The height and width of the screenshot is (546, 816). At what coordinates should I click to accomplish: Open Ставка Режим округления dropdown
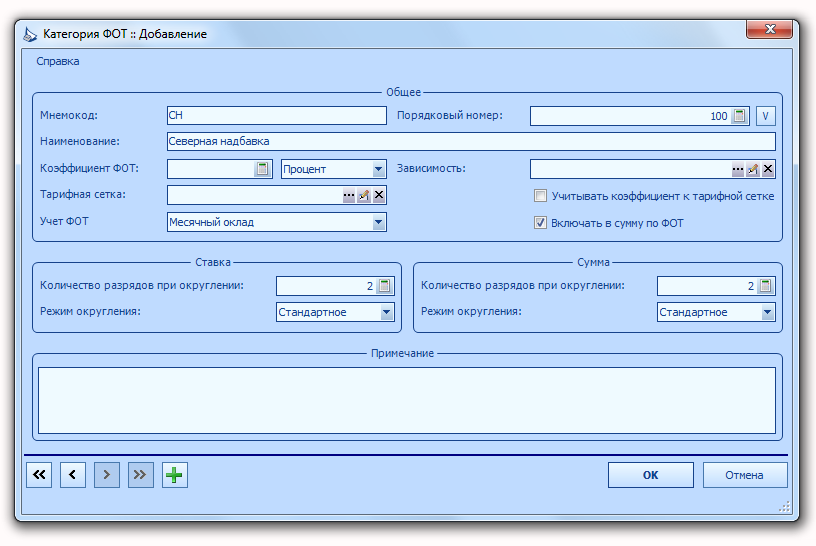386,312
